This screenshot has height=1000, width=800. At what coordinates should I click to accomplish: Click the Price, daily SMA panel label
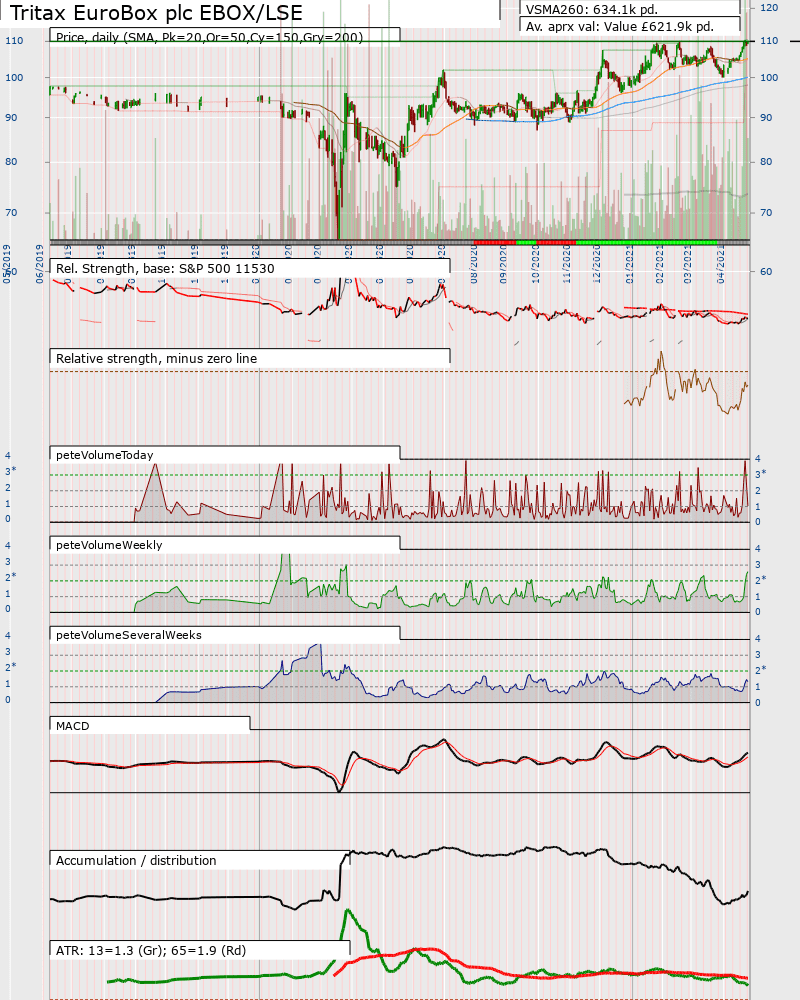click(209, 37)
